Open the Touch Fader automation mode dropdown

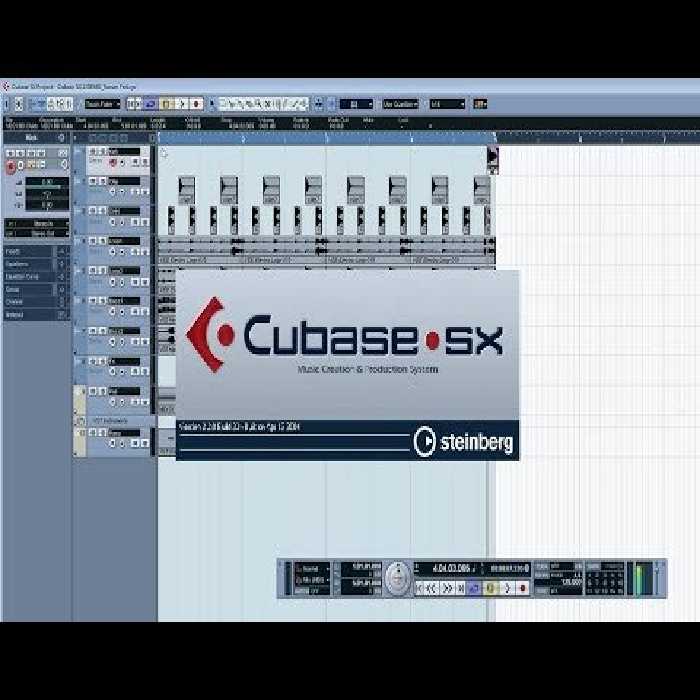(102, 104)
